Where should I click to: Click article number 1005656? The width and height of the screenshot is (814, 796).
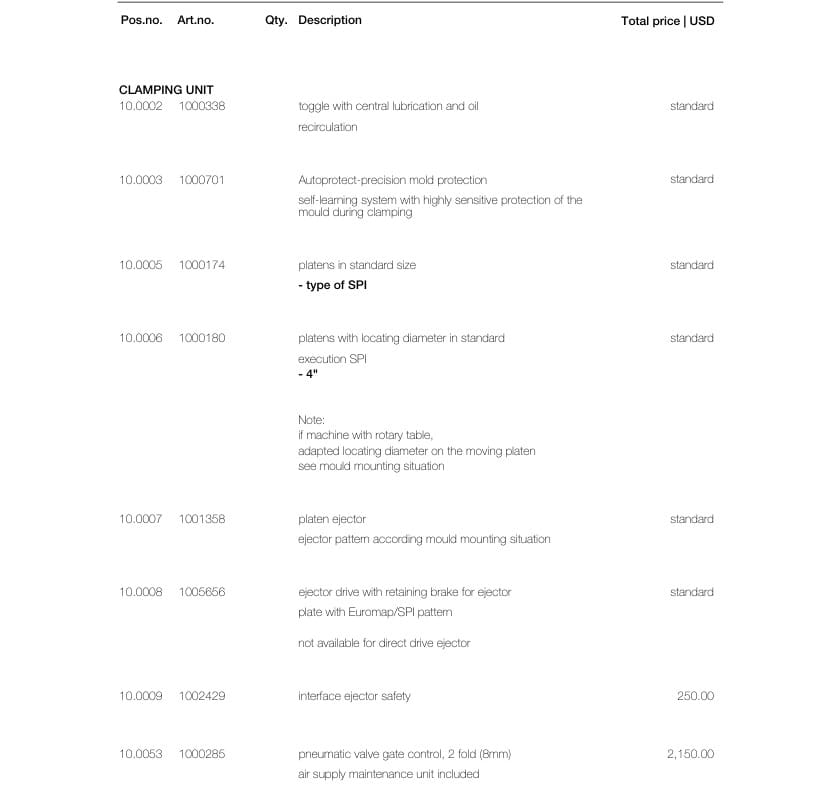click(202, 592)
